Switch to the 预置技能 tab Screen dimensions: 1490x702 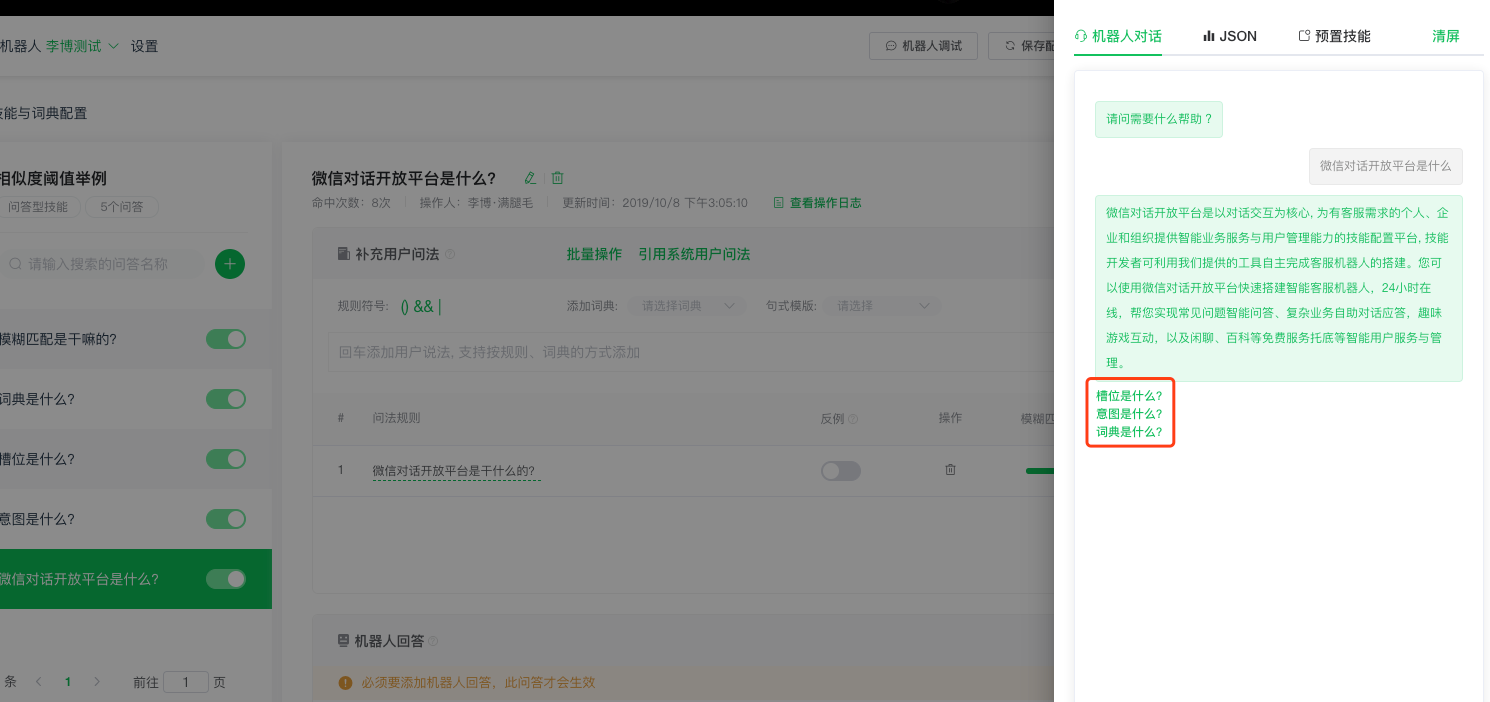1334,36
